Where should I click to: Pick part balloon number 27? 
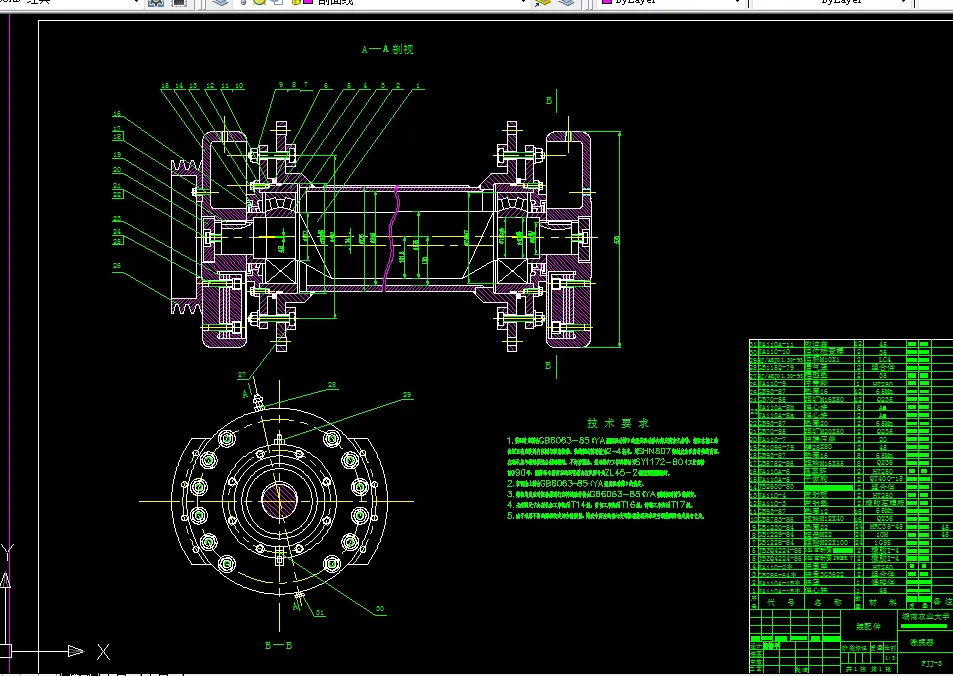click(x=242, y=375)
